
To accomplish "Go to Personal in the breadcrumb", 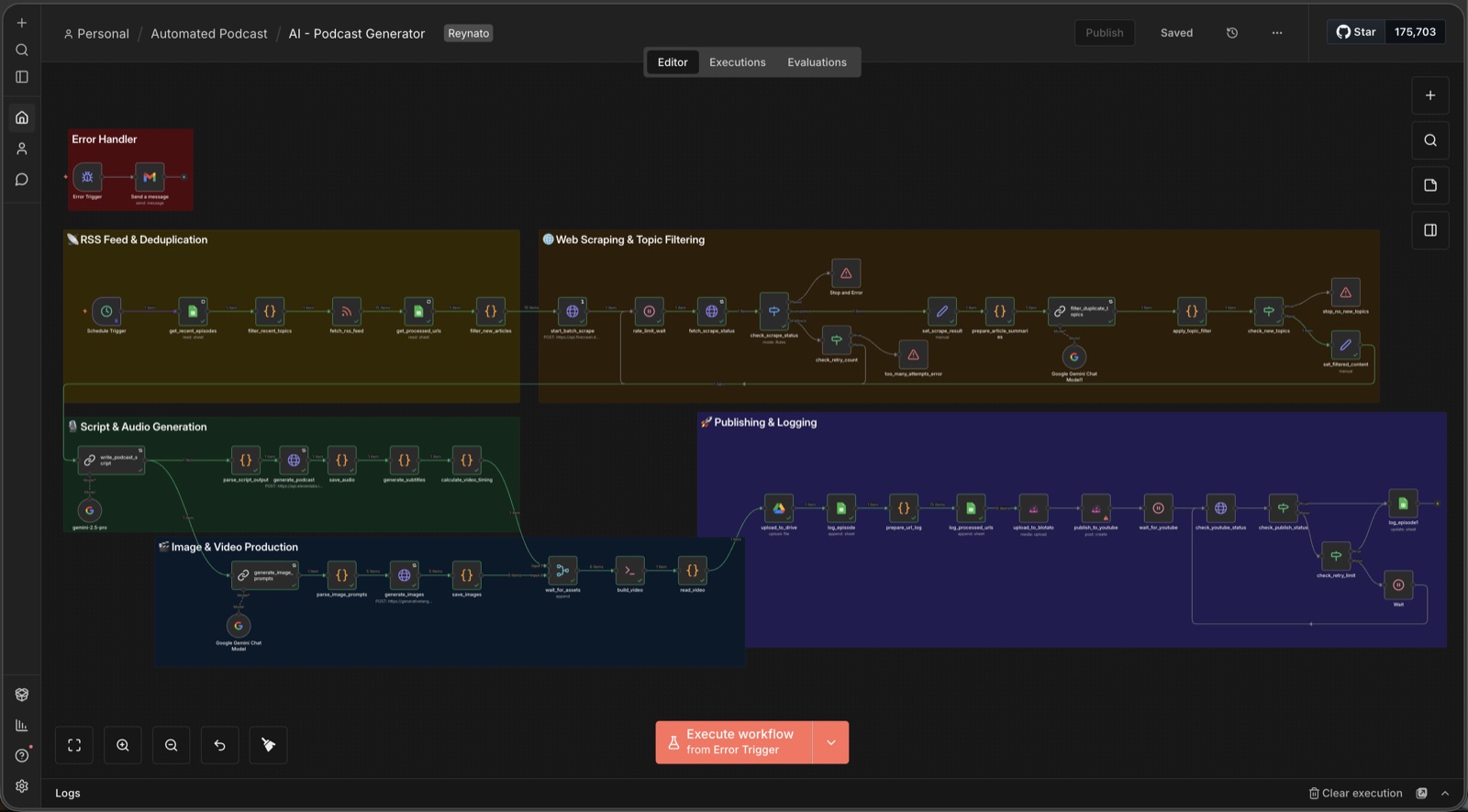I will [96, 34].
